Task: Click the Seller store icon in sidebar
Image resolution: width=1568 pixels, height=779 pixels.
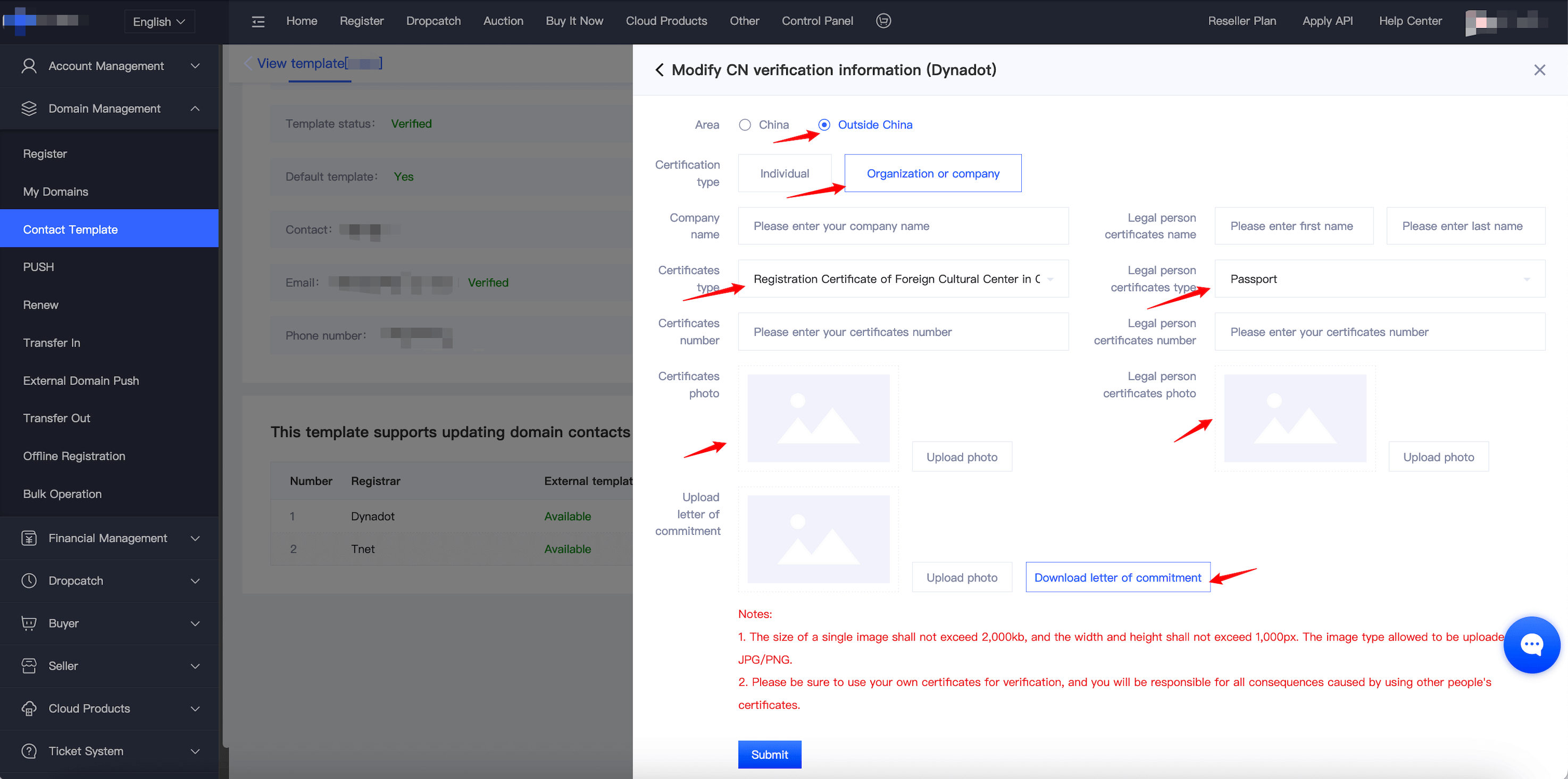Action: point(29,666)
